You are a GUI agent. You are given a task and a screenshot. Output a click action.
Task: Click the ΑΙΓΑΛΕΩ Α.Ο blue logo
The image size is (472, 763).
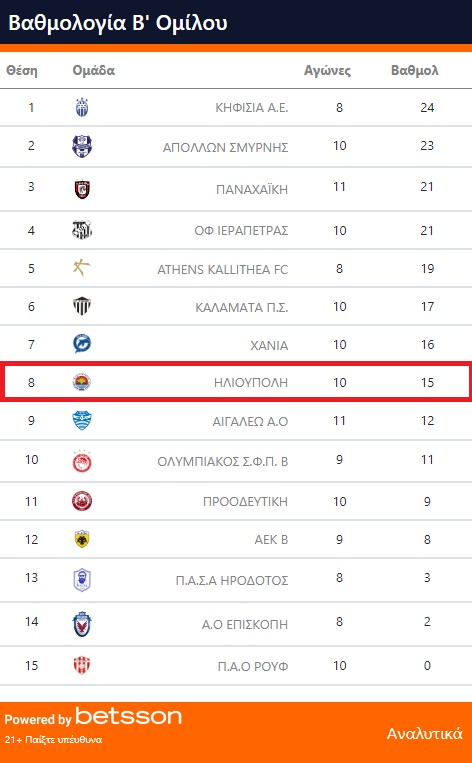click(82, 420)
